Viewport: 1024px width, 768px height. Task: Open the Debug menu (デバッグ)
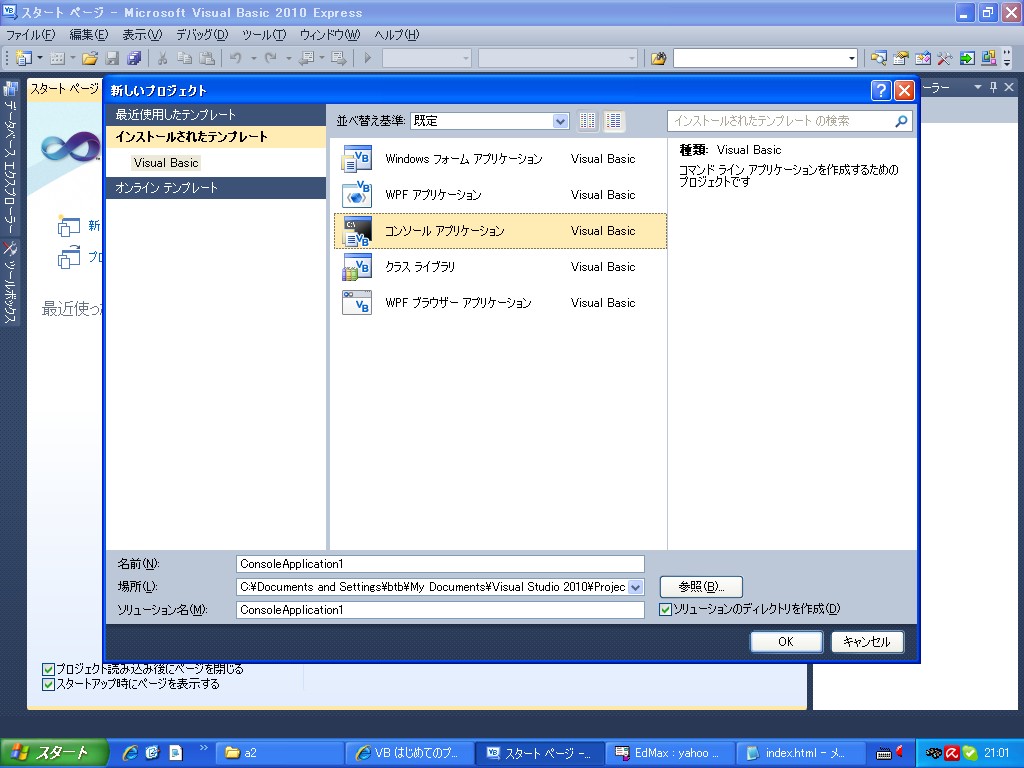pos(202,35)
